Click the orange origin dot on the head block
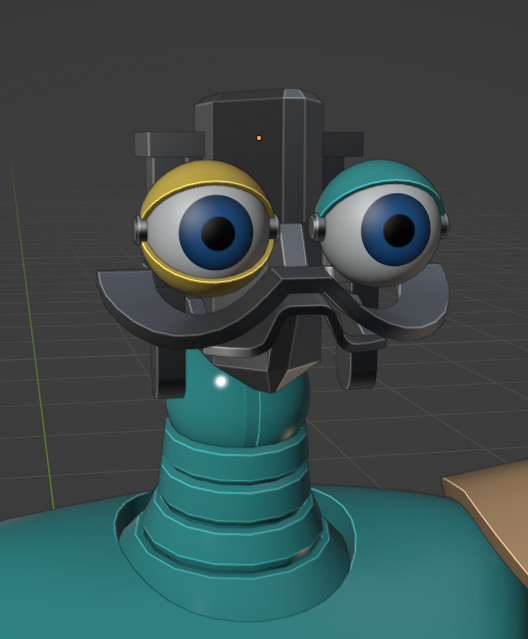The height and width of the screenshot is (639, 528). (259, 138)
